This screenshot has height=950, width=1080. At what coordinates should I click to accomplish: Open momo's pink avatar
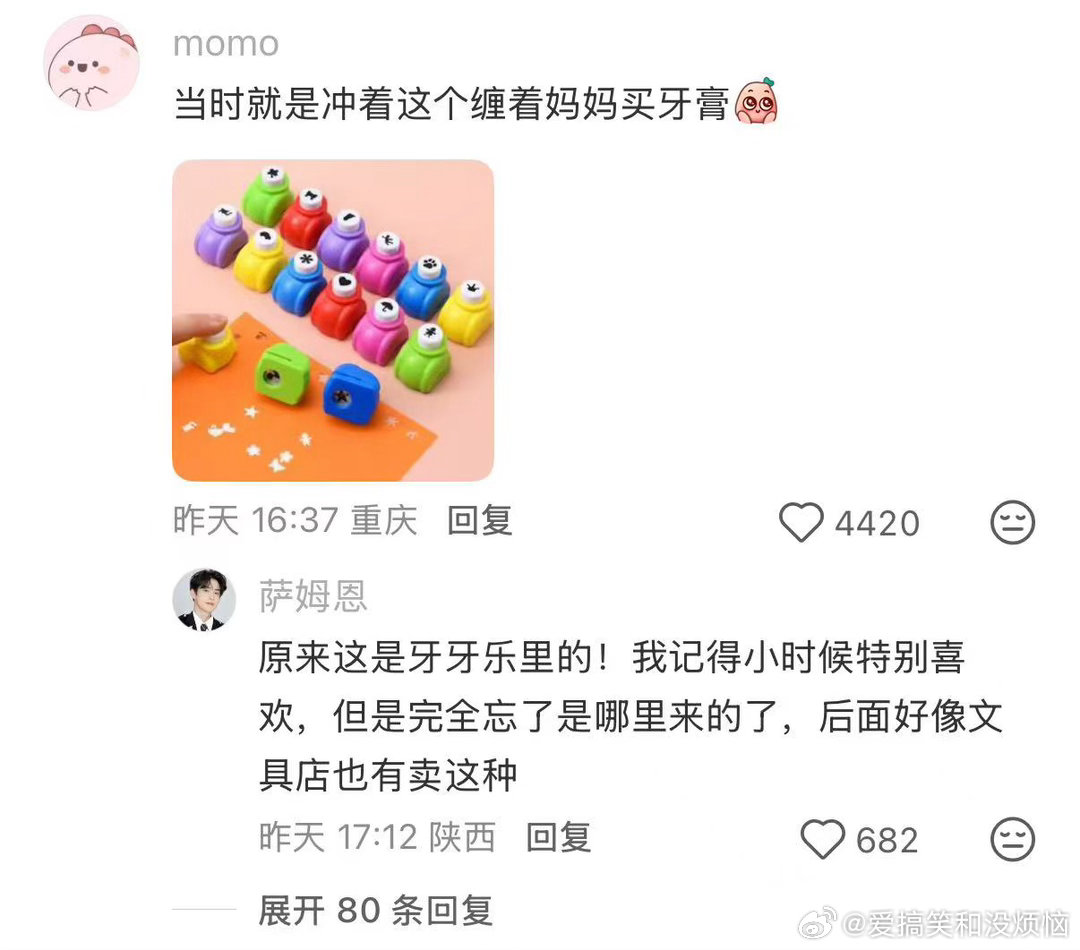[92, 63]
